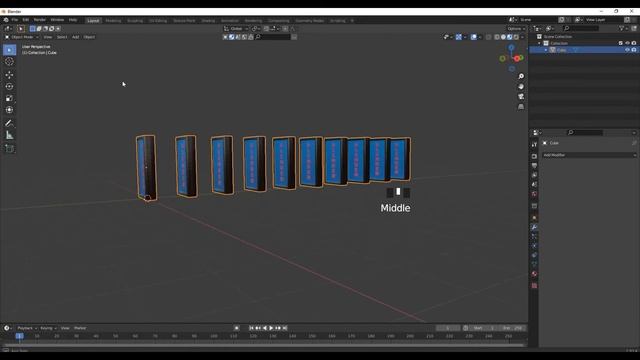This screenshot has height=360, width=640.
Task: Select the Transform tool
Action: (x=9, y=110)
